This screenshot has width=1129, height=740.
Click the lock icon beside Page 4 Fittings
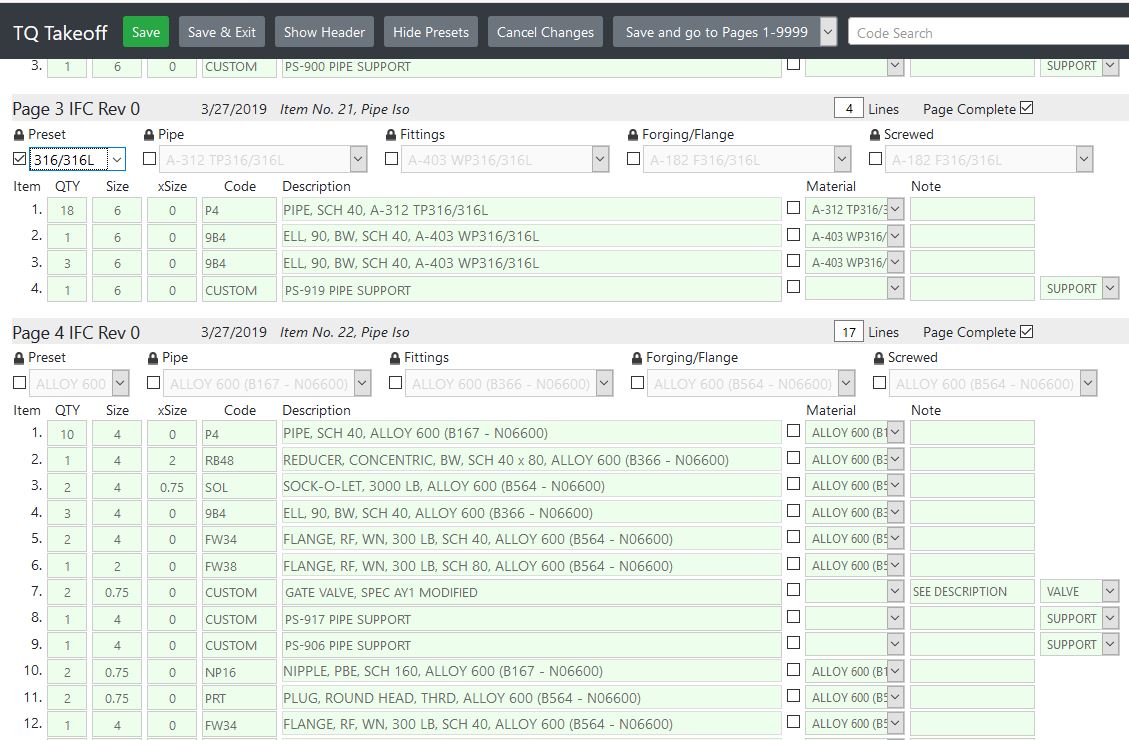[x=395, y=358]
